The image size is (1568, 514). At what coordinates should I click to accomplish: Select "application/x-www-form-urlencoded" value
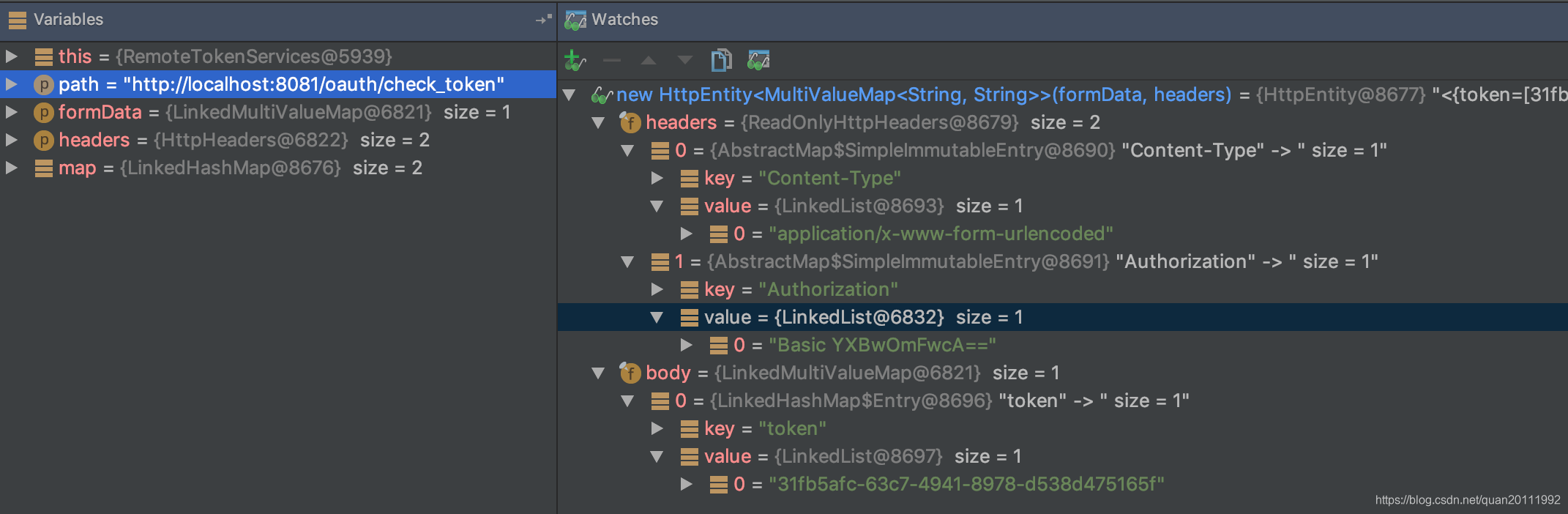[941, 234]
